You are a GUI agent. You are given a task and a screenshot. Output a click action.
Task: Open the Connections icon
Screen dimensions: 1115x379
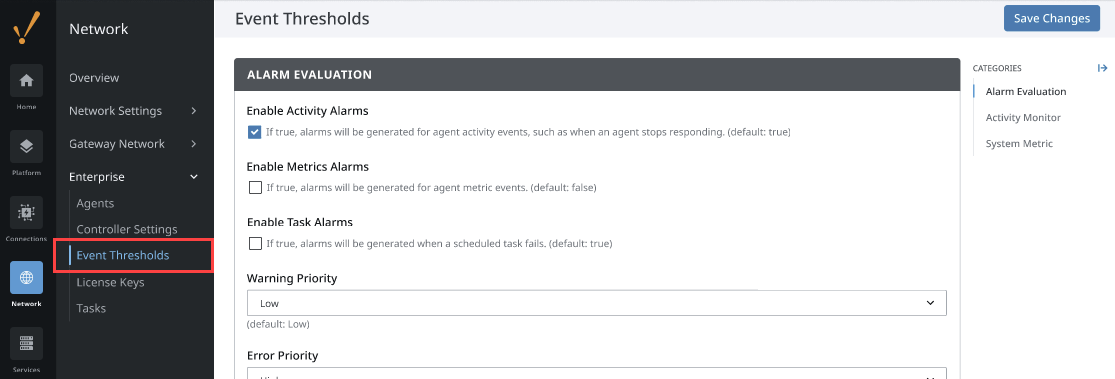pyautogui.click(x=26, y=213)
